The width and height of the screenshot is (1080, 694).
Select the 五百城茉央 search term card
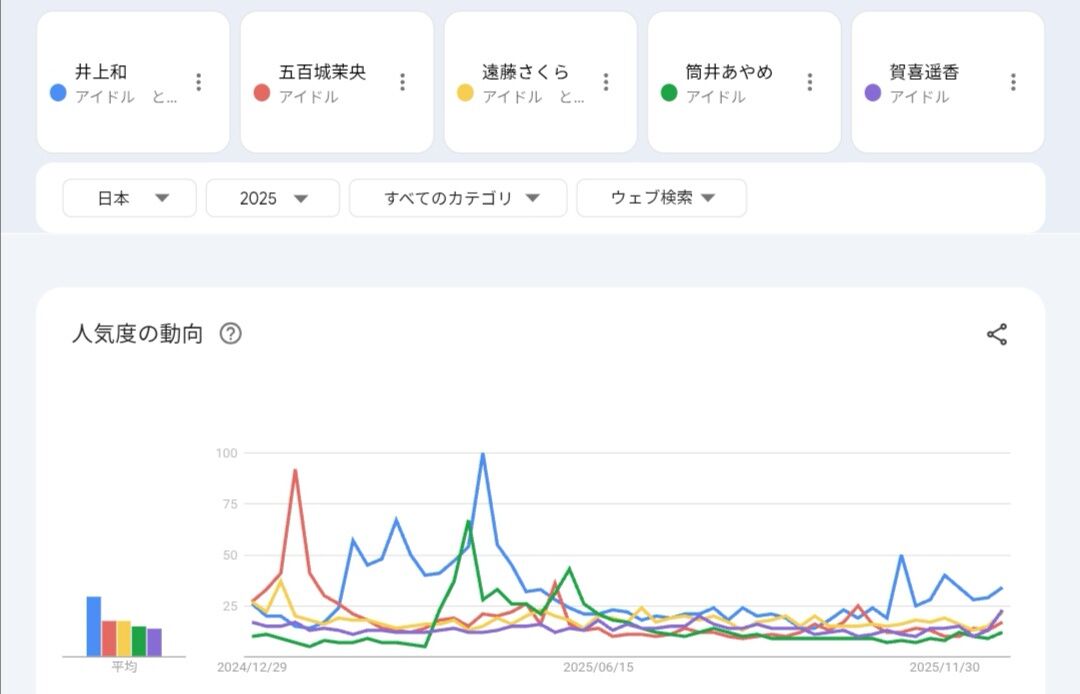tap(323, 82)
